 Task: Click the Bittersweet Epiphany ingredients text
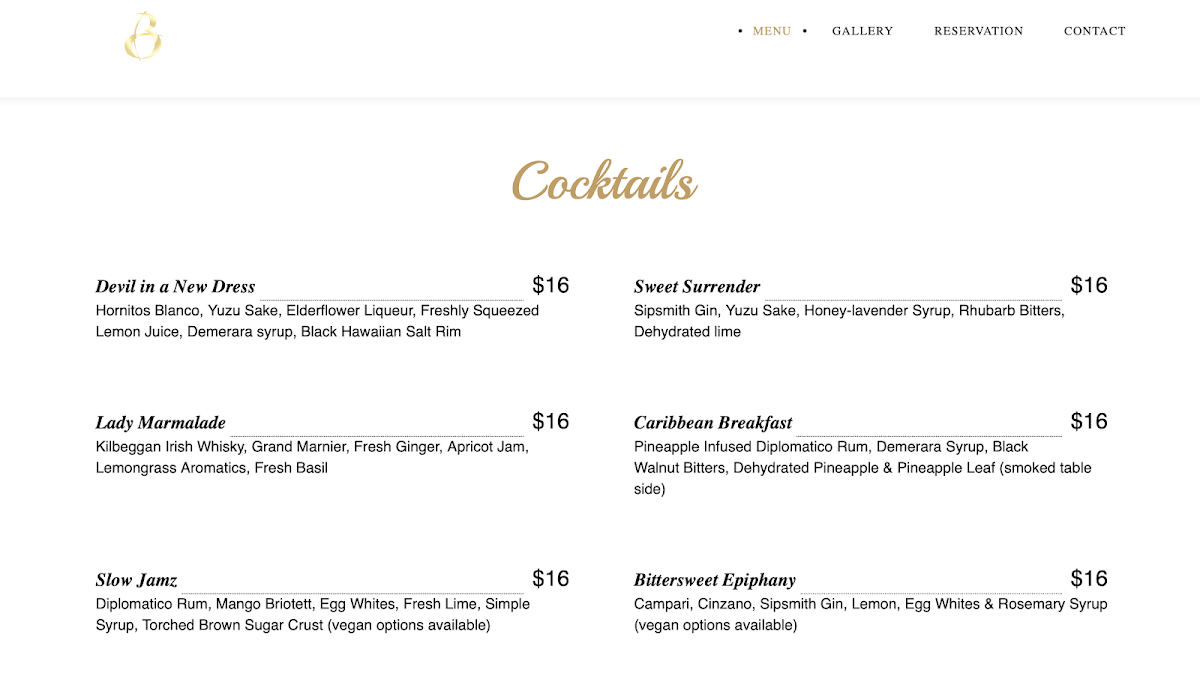point(870,615)
